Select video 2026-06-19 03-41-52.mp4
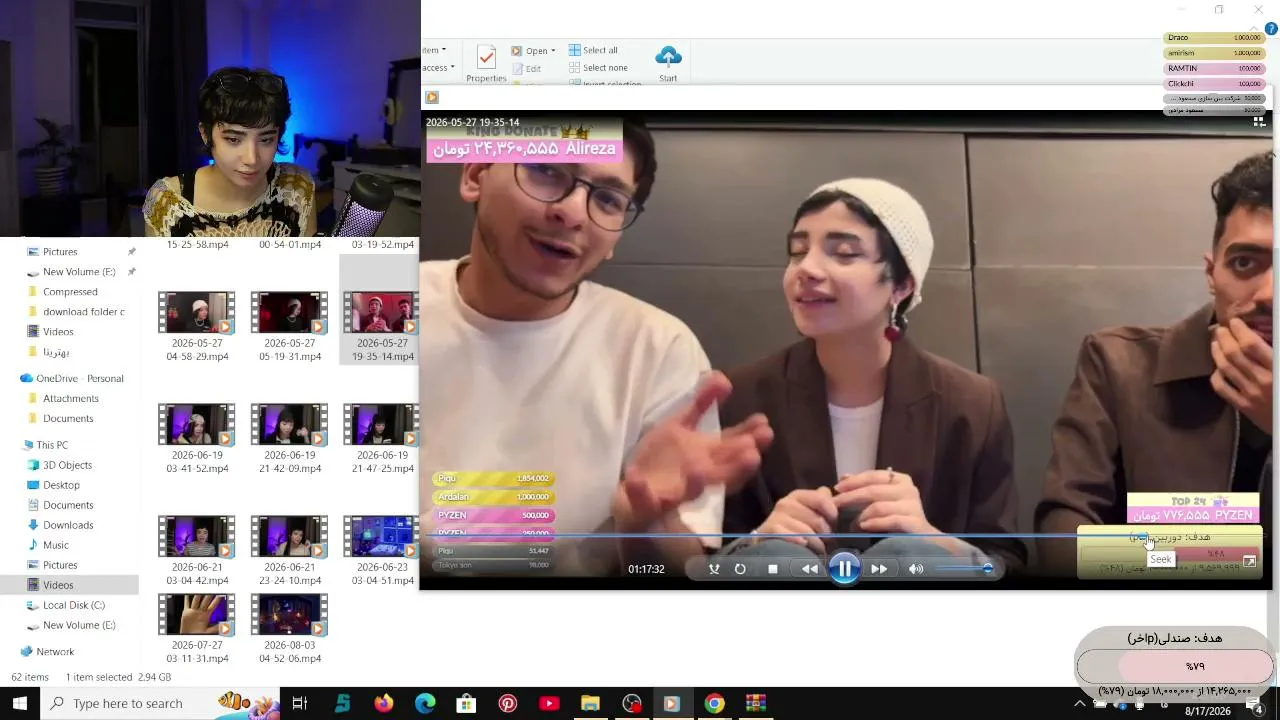The image size is (1280, 720). tap(197, 439)
